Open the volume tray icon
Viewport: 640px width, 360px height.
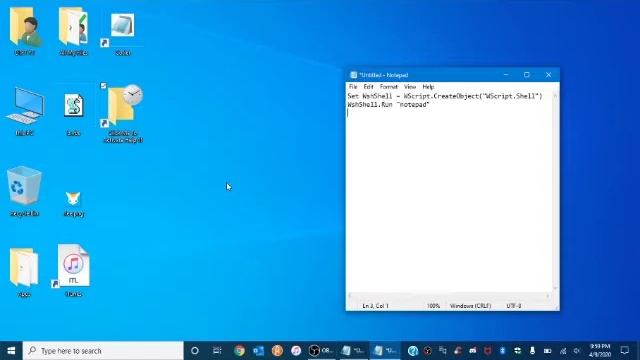point(577,351)
